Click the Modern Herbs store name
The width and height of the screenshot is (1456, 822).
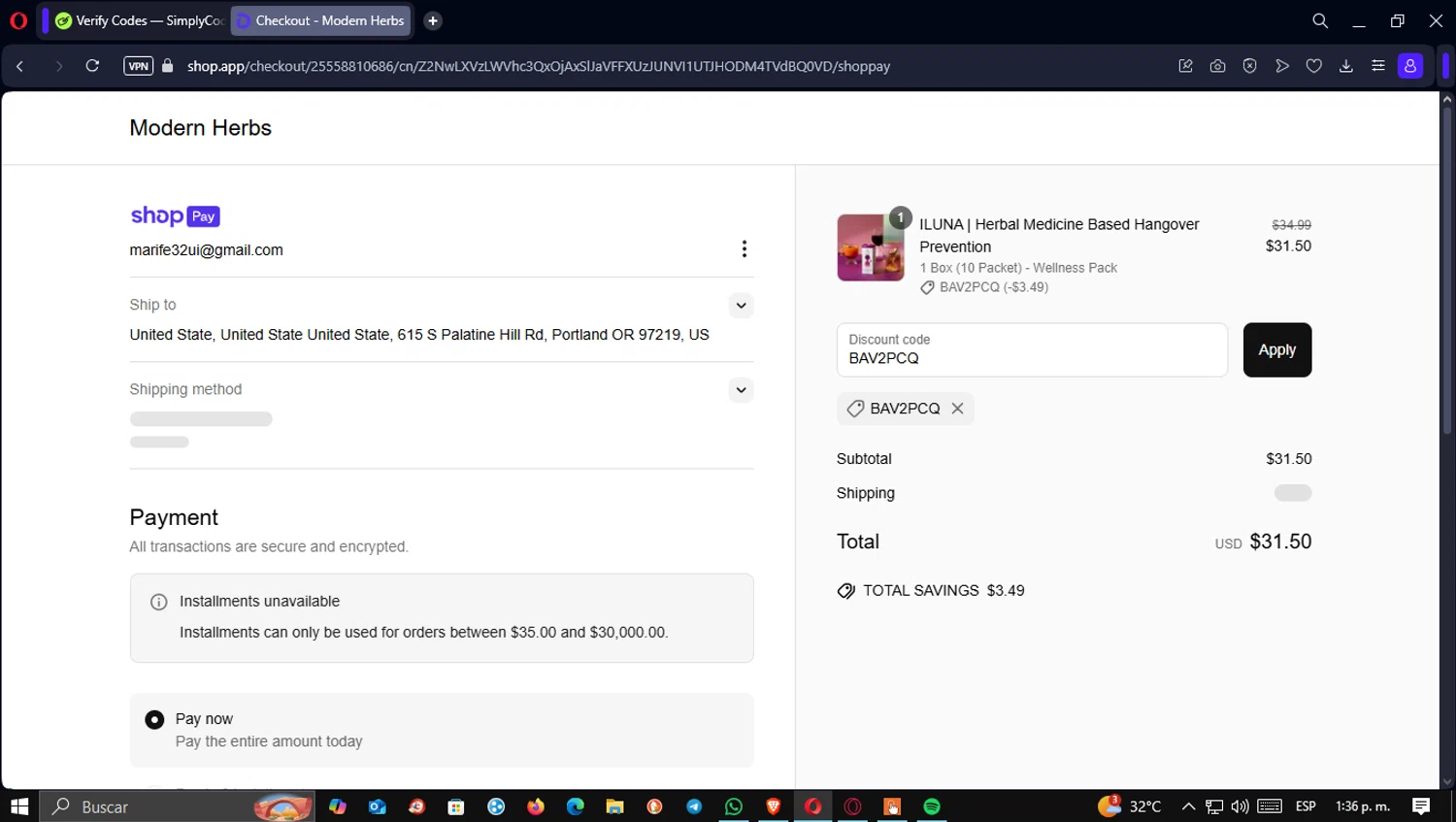pyautogui.click(x=201, y=128)
